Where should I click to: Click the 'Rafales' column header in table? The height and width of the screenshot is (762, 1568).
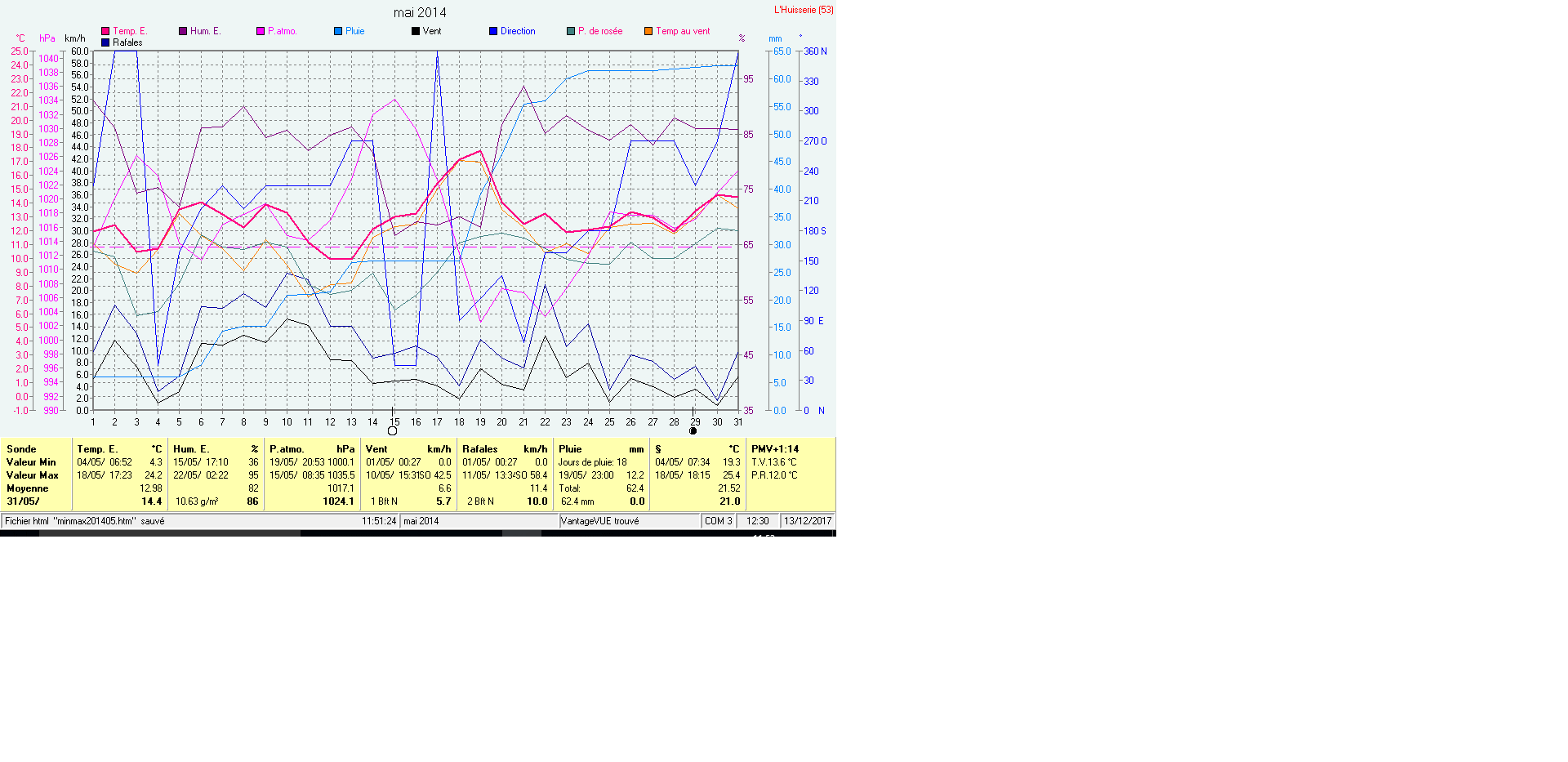tap(479, 449)
